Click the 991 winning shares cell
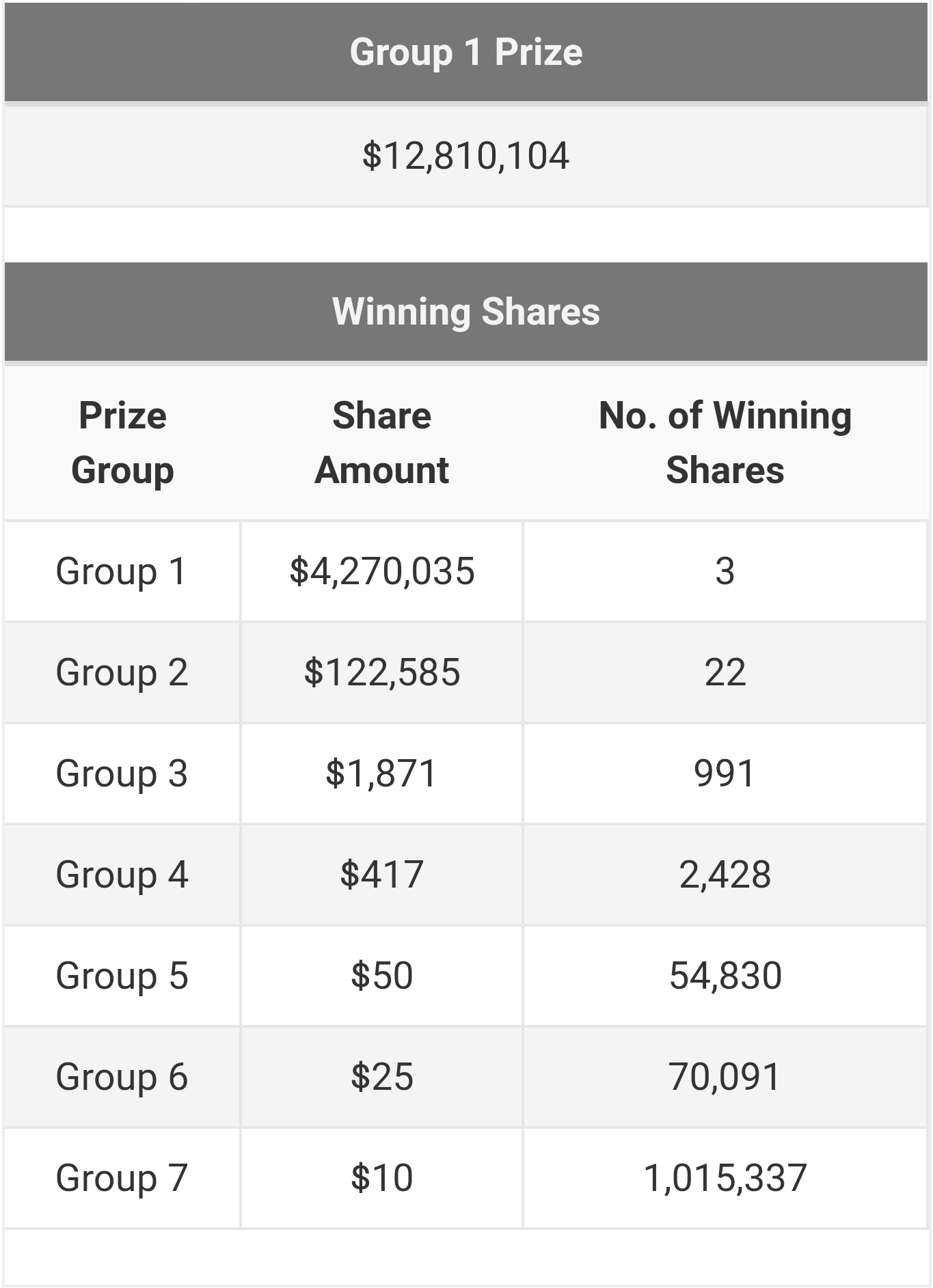 pyautogui.click(x=725, y=773)
